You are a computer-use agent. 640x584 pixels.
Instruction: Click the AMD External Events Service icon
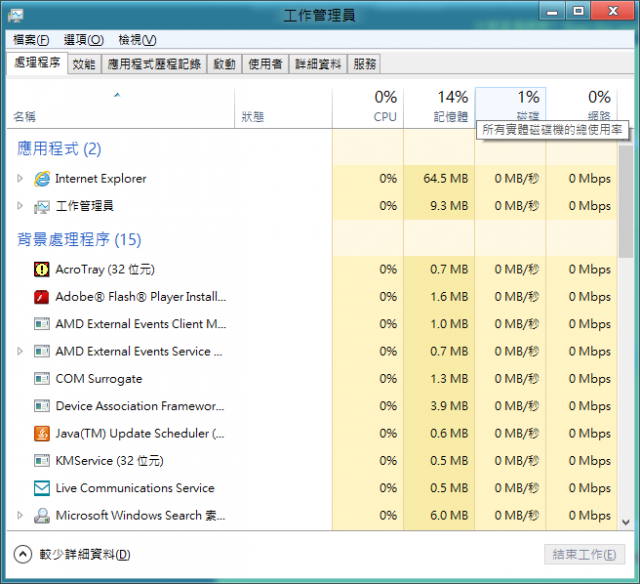[42, 351]
